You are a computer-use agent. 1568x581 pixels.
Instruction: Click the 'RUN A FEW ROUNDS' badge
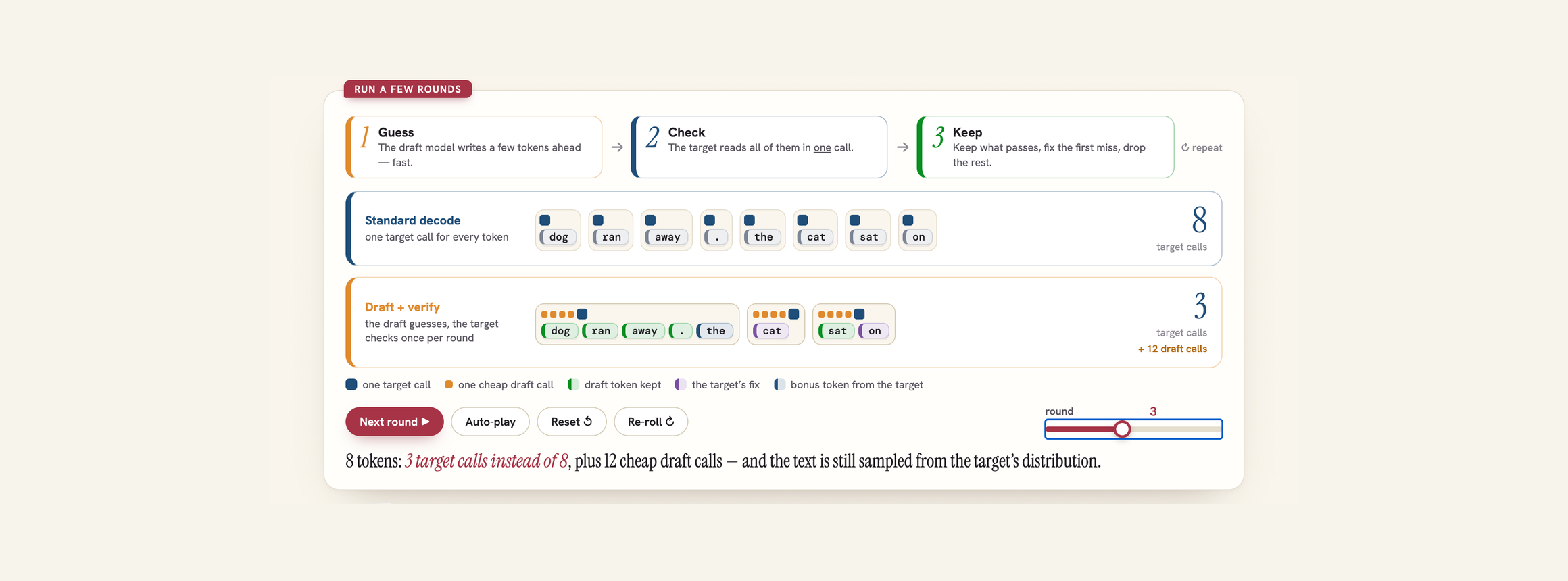[408, 89]
